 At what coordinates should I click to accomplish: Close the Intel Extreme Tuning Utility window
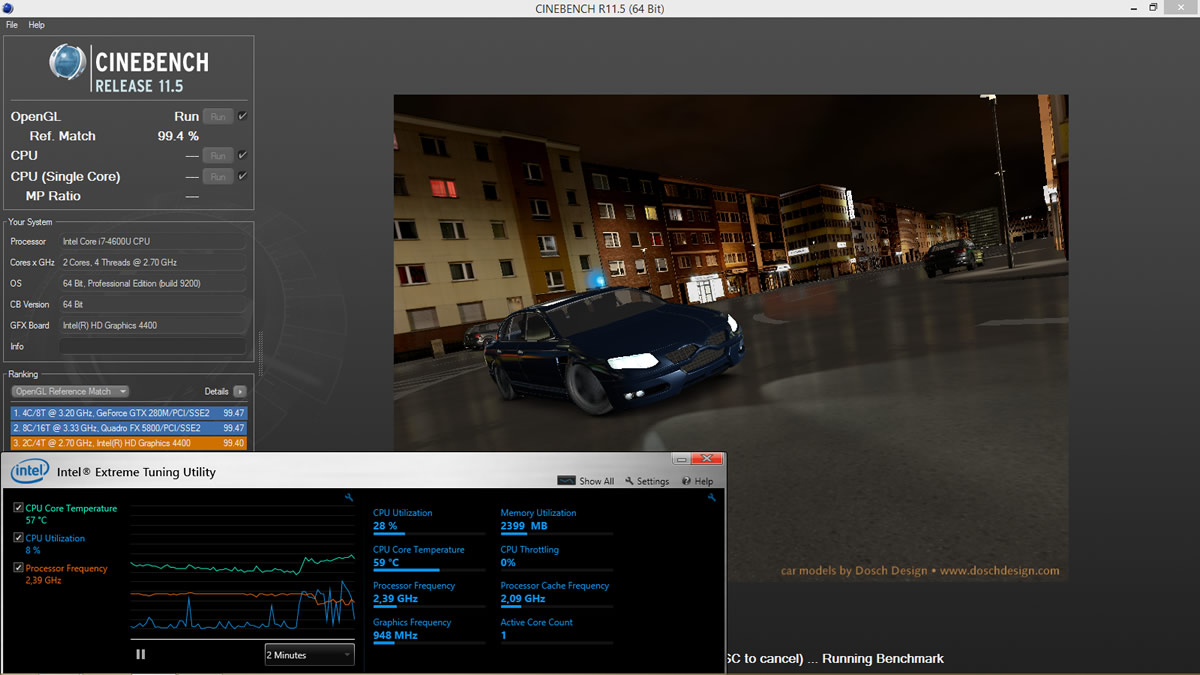707,459
